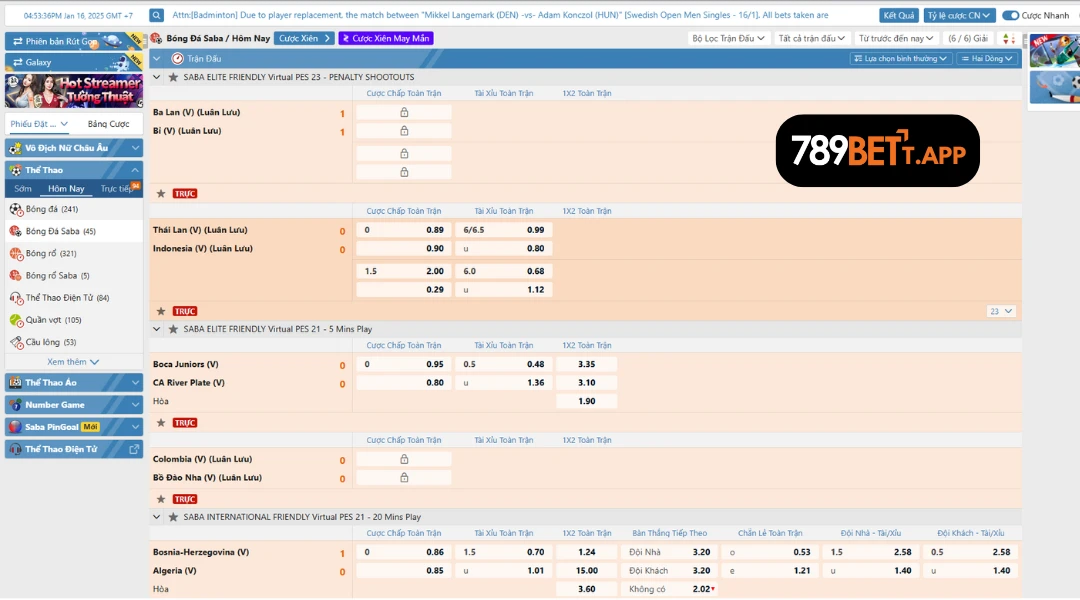This screenshot has height=600, width=1080.
Task: Star the Ba Lan vs Bỉ match
Action: 161,194
